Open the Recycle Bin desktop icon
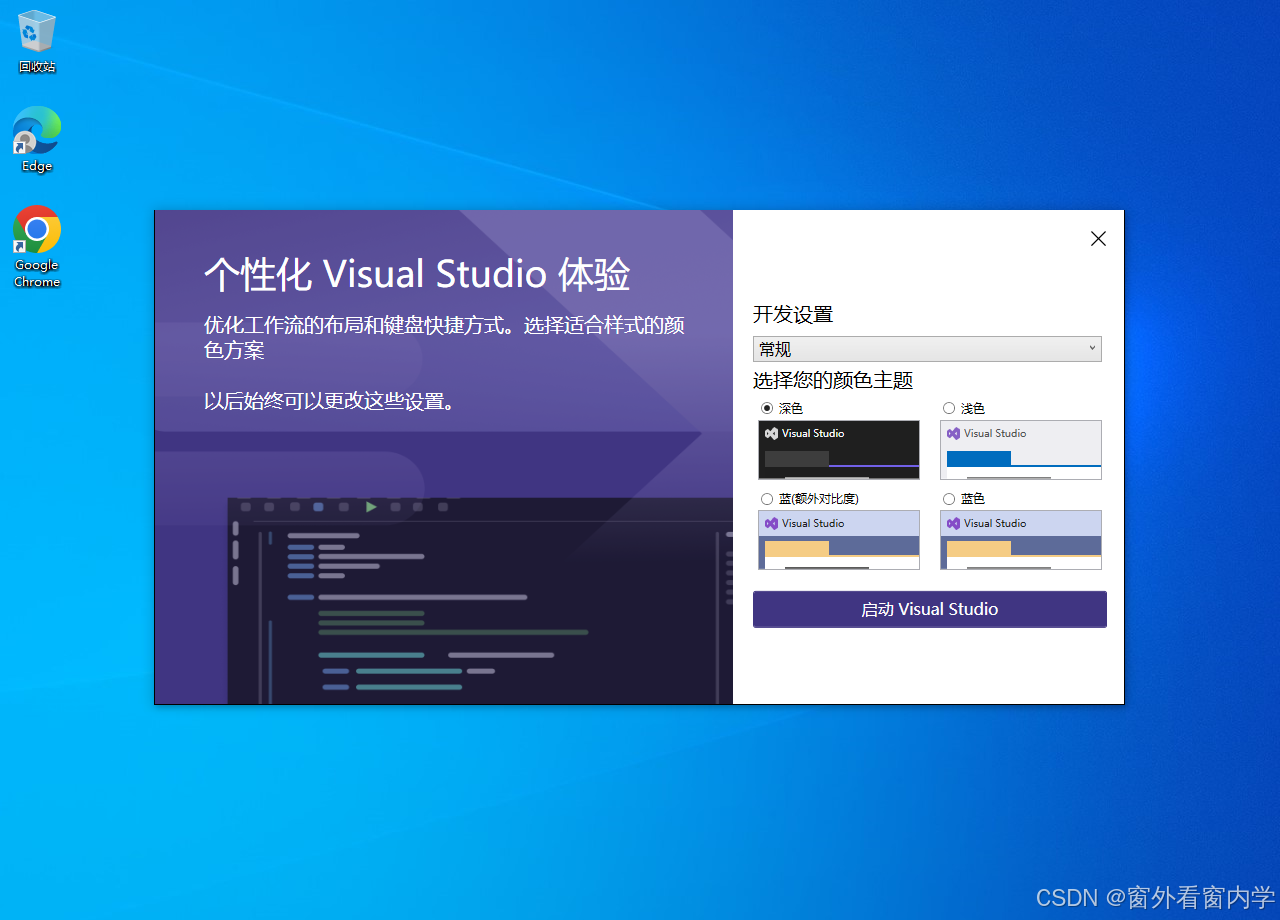 [37, 41]
